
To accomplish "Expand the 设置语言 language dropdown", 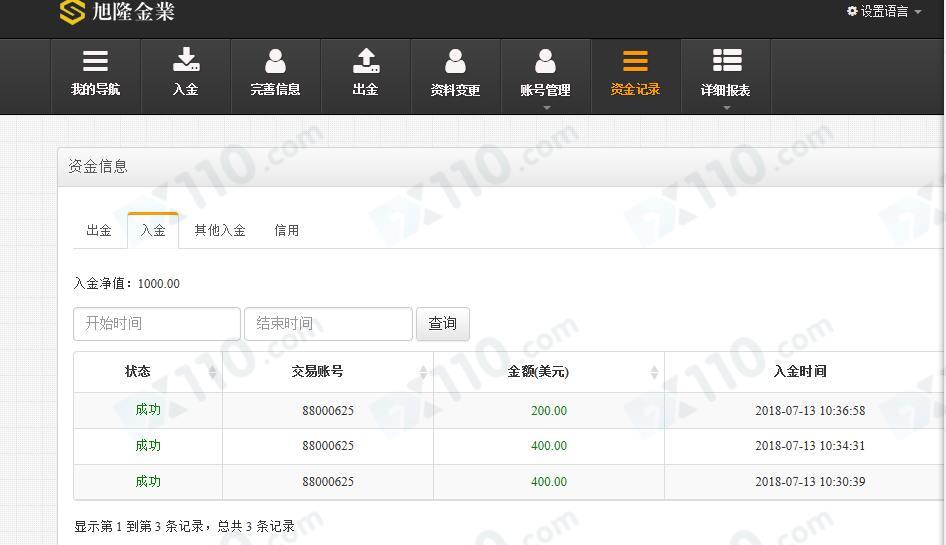I will tap(884, 11).
